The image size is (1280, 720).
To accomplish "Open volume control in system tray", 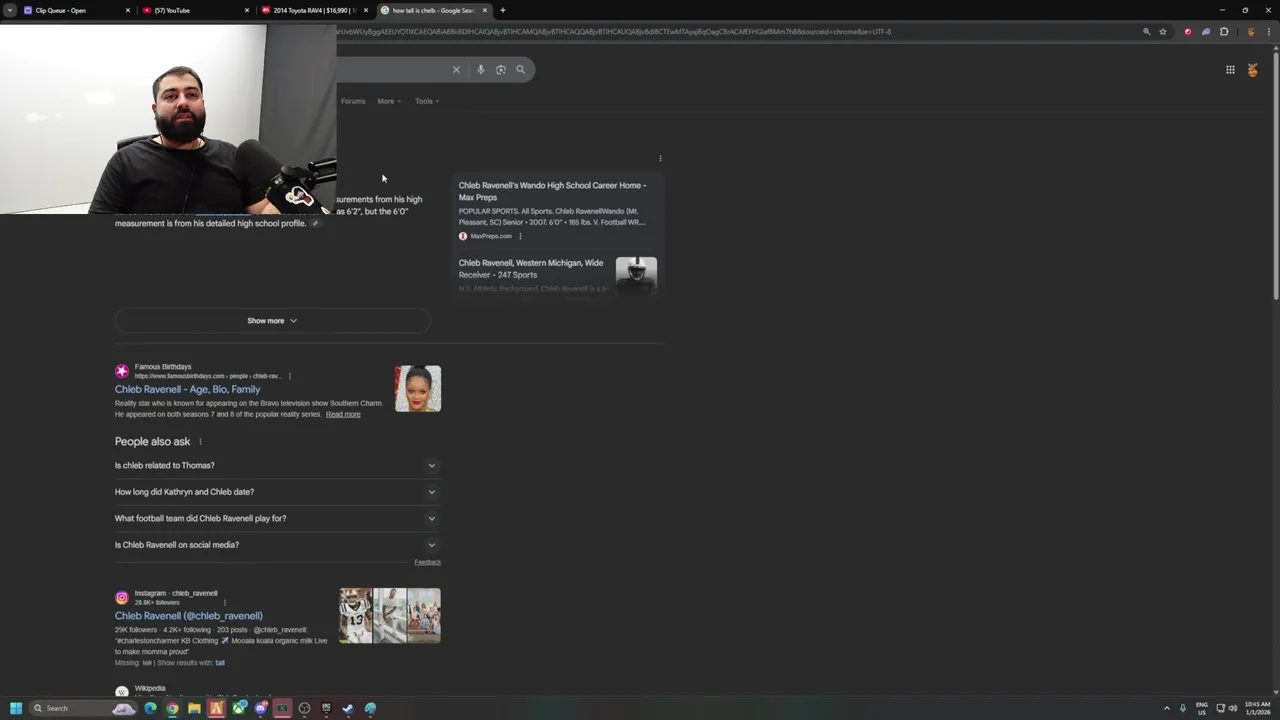I will 1232,708.
